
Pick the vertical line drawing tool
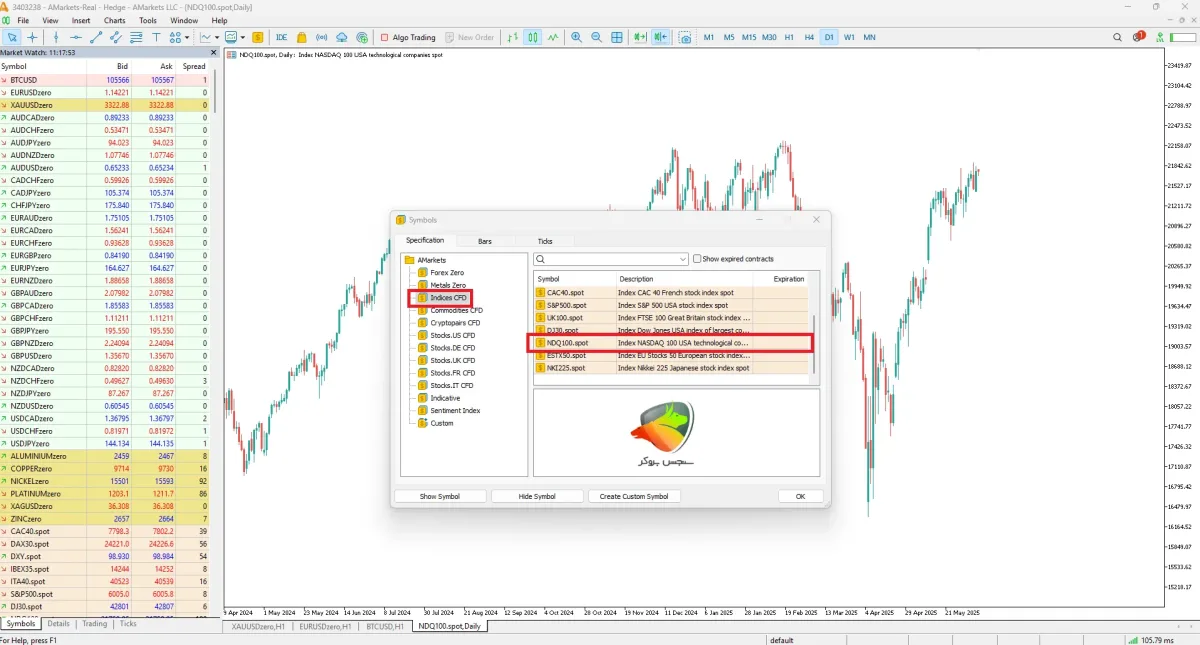(57, 37)
